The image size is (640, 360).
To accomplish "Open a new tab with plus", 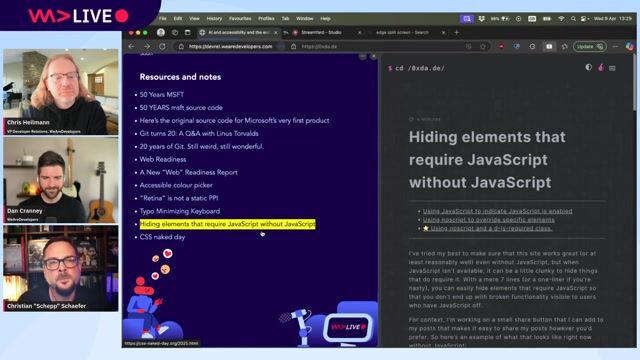I will coord(456,32).
